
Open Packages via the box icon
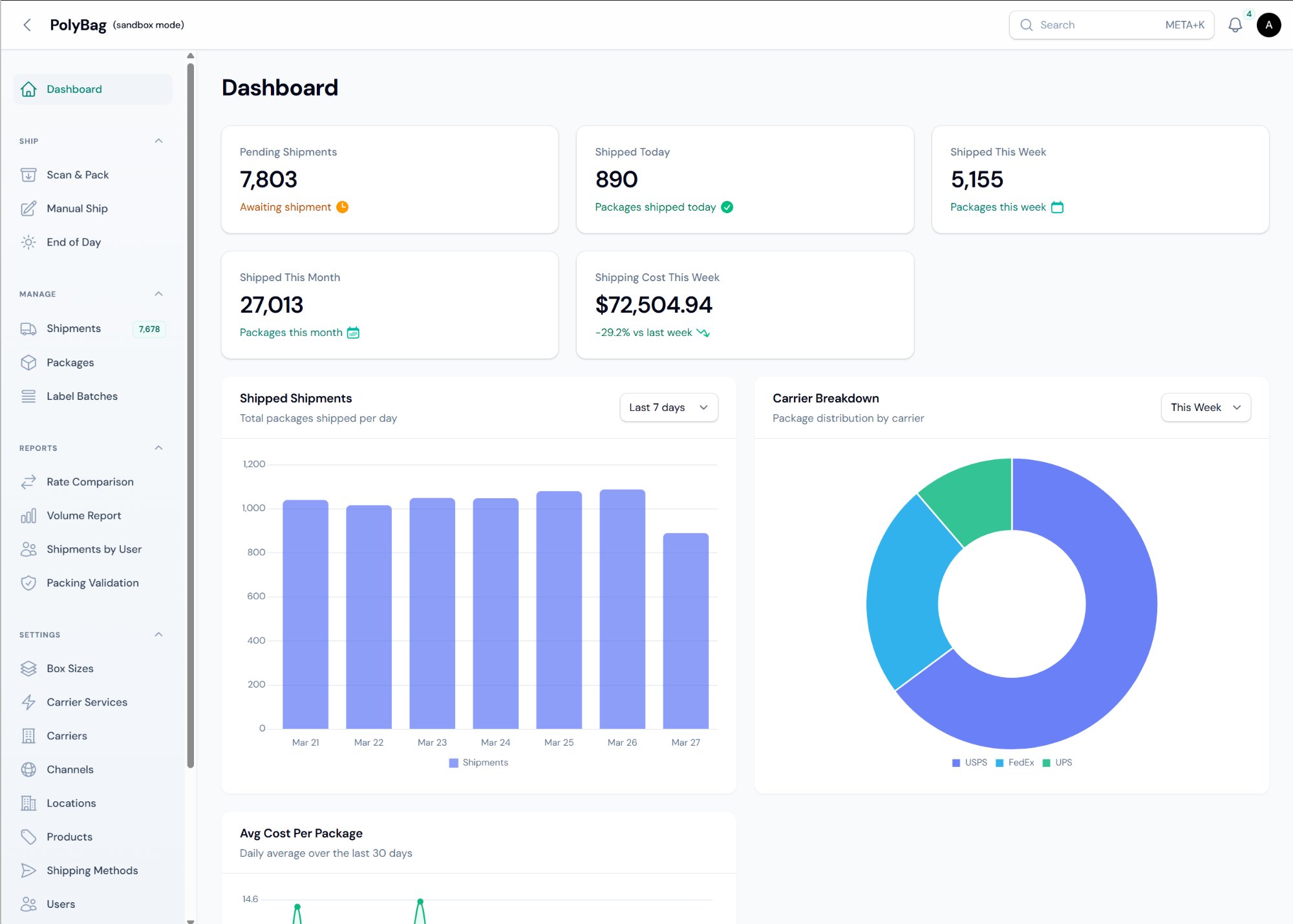click(28, 362)
